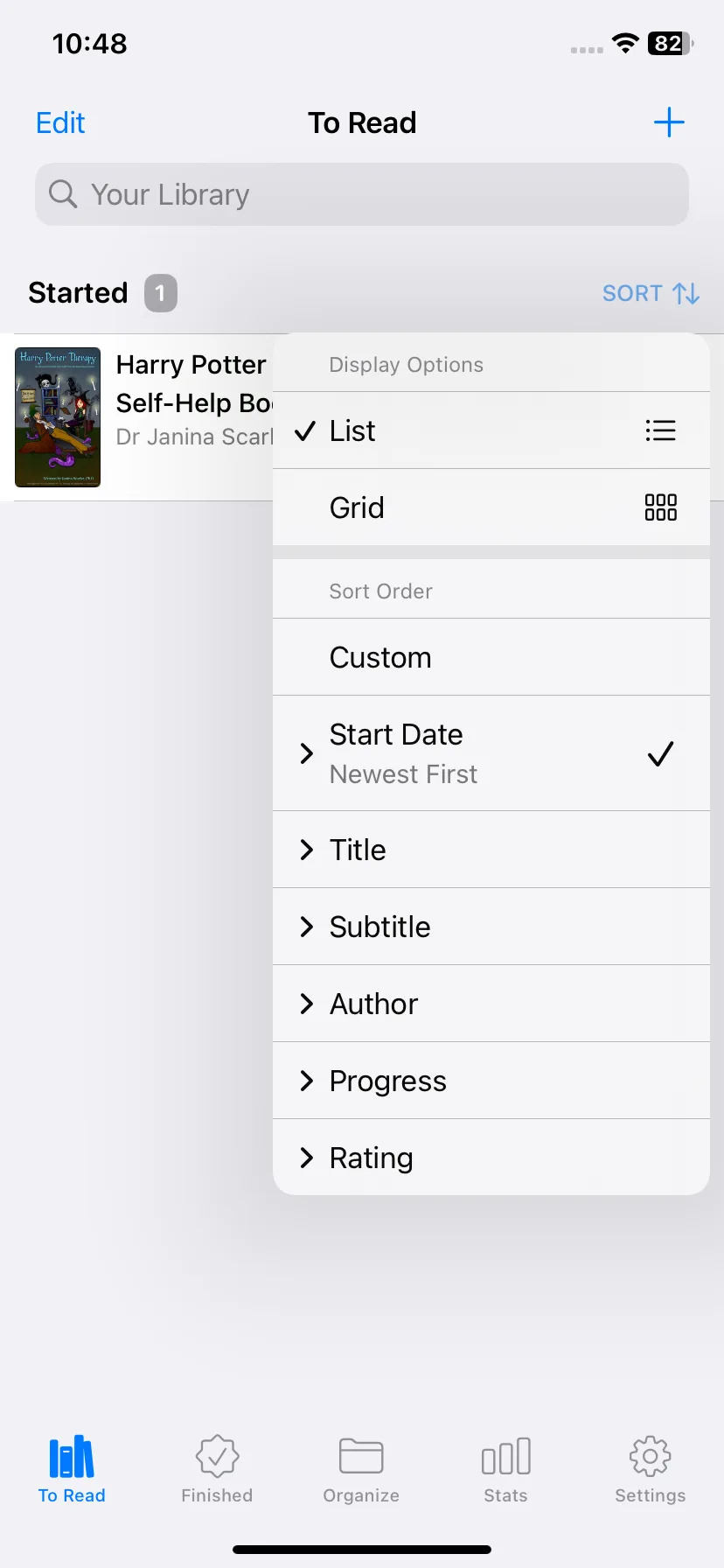Screen dimensions: 724x1568
Task: Open the Harry Potter Therapy book cover
Action: tap(58, 417)
